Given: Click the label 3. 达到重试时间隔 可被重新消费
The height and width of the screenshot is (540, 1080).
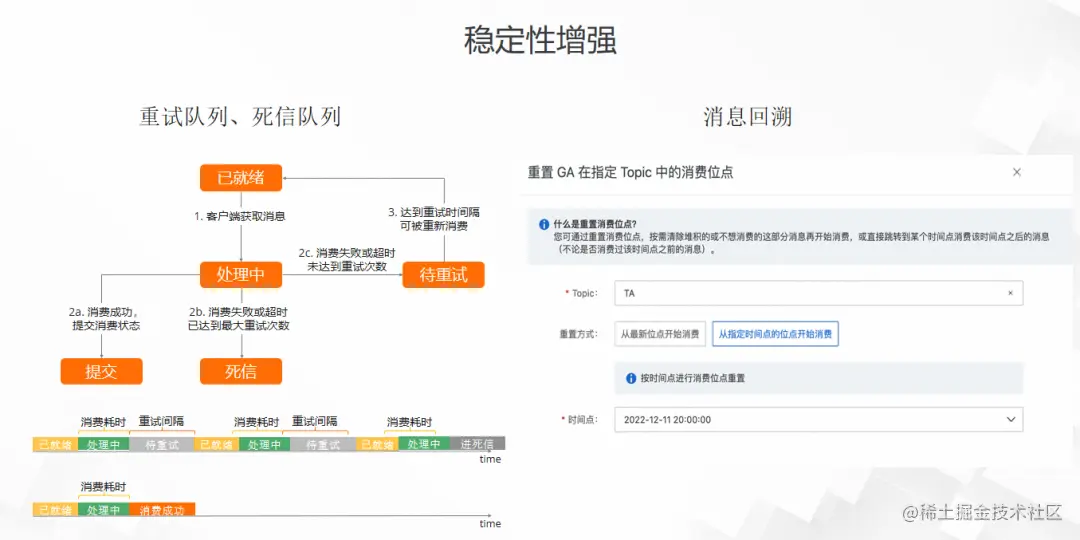Looking at the screenshot, I should coord(434,219).
